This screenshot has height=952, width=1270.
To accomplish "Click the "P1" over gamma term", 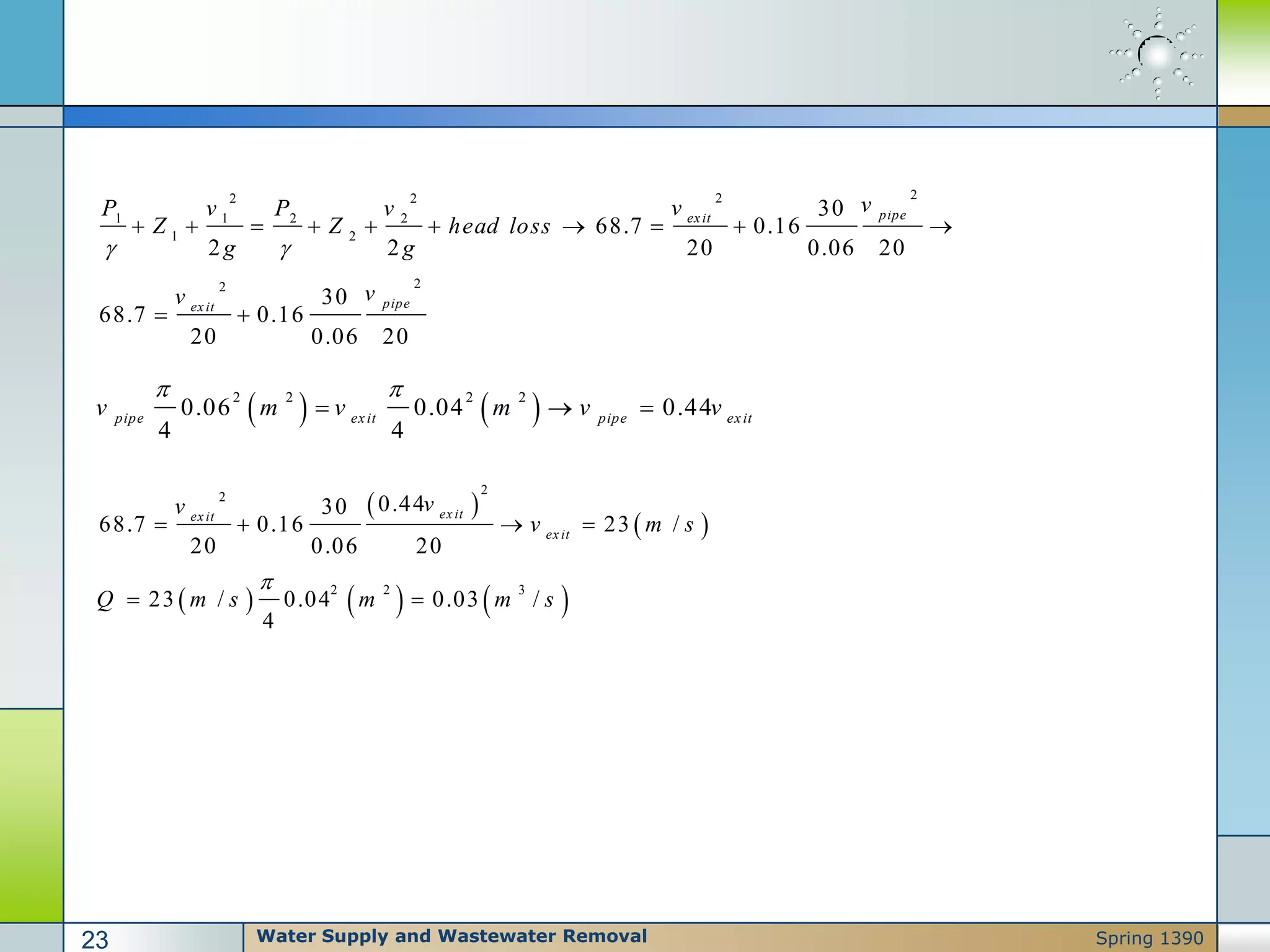I will tap(112, 228).
